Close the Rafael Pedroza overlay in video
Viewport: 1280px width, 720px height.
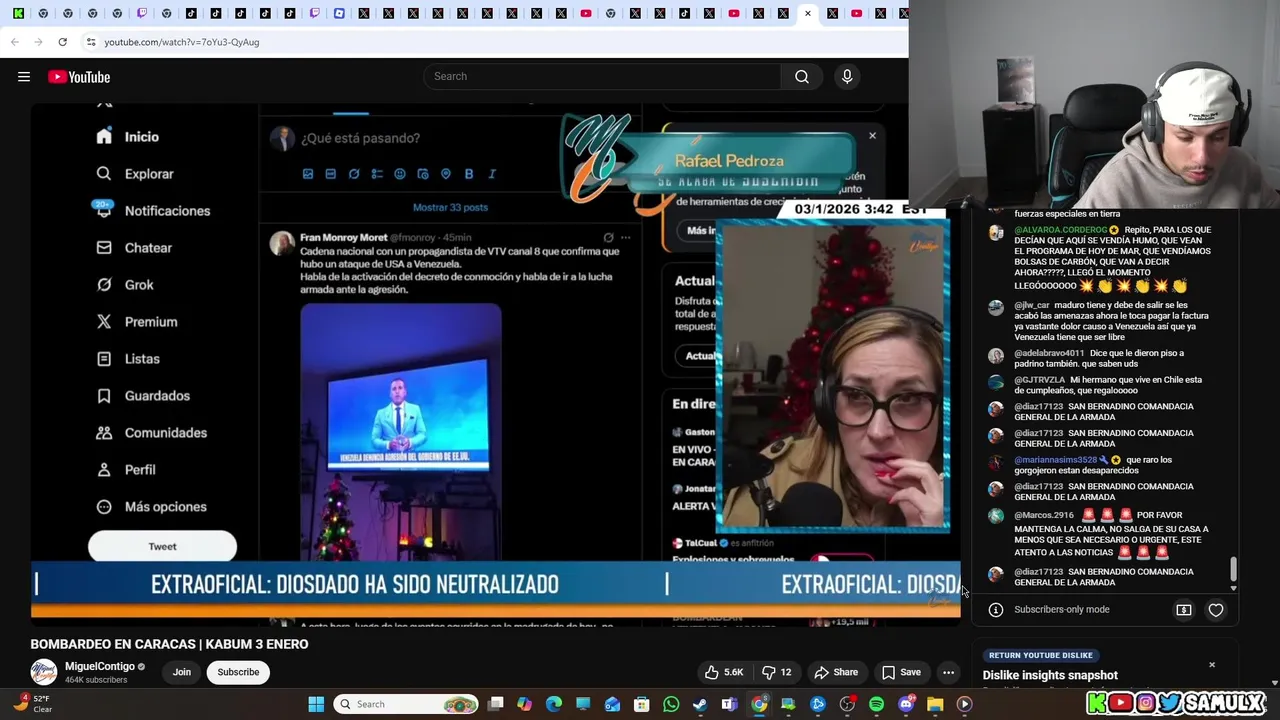(872, 136)
